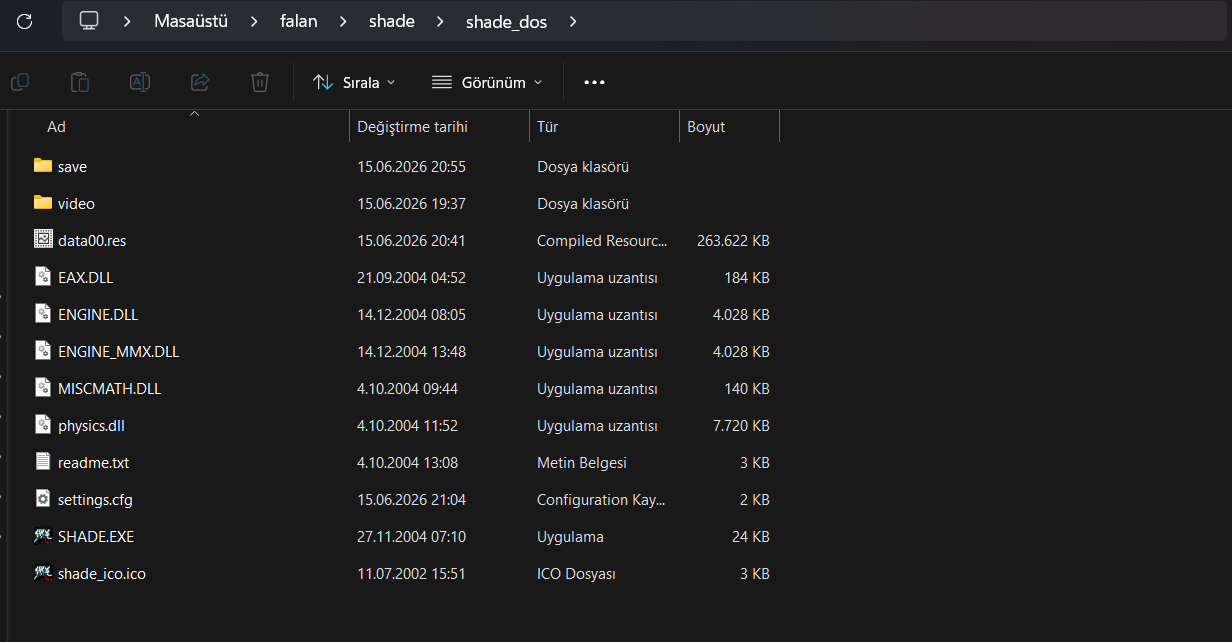Sort by the Boyut column header
1232x642 pixels.
pyautogui.click(x=706, y=127)
